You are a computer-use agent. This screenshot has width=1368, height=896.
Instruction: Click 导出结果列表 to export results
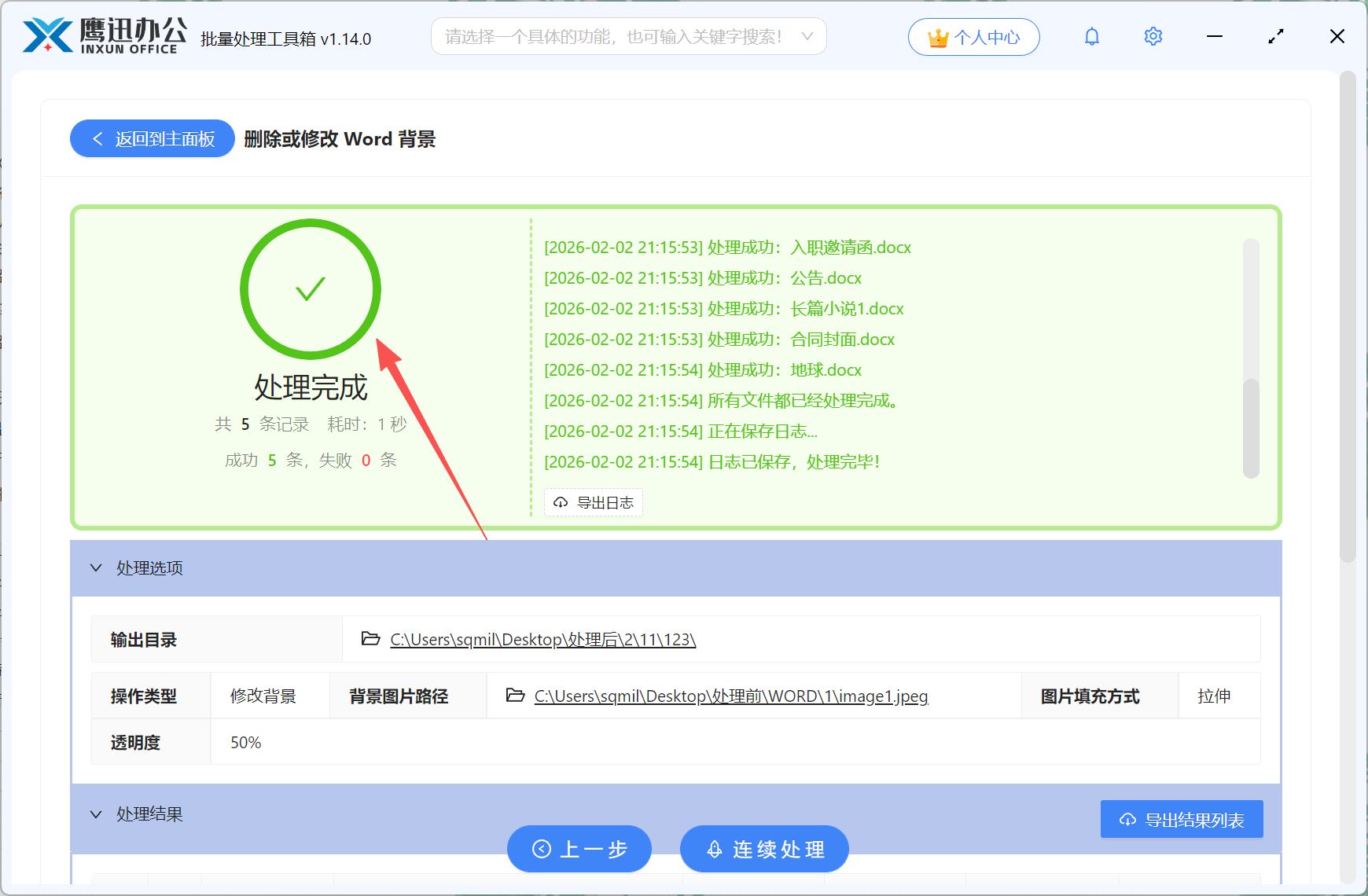[1181, 818]
